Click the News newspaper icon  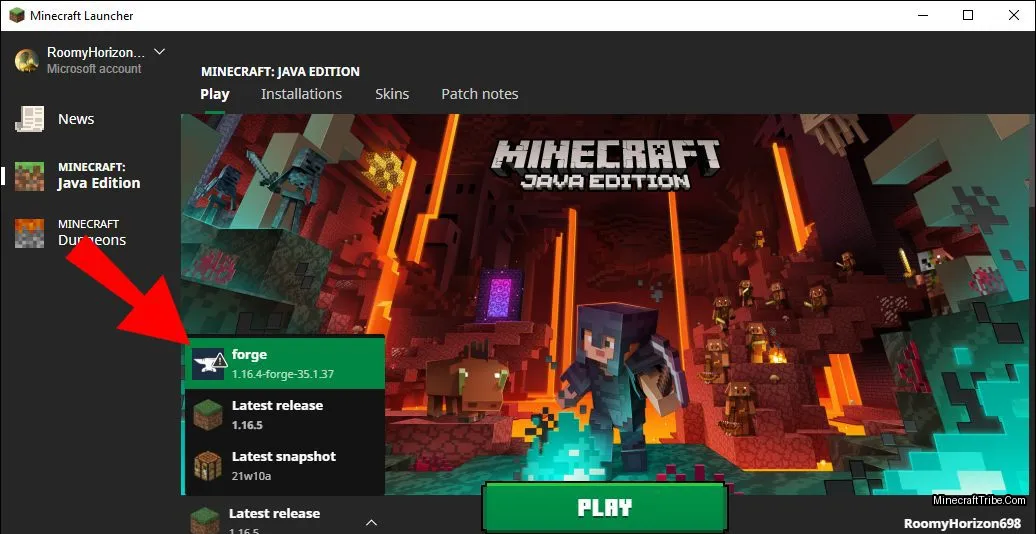coord(30,119)
